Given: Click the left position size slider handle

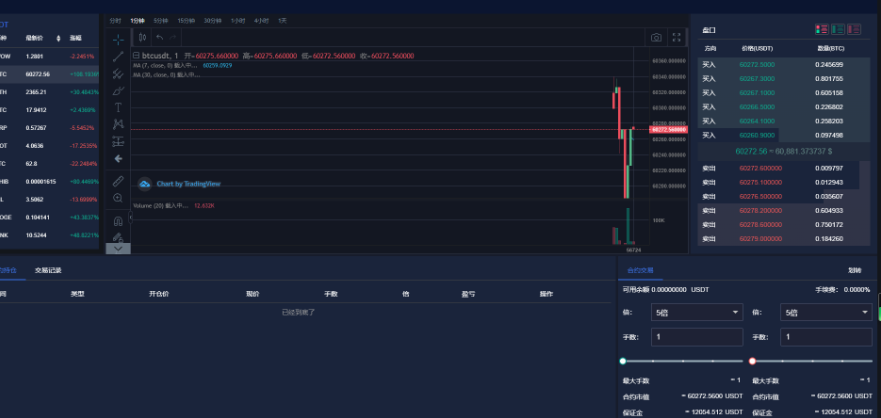Looking at the screenshot, I should (x=623, y=361).
